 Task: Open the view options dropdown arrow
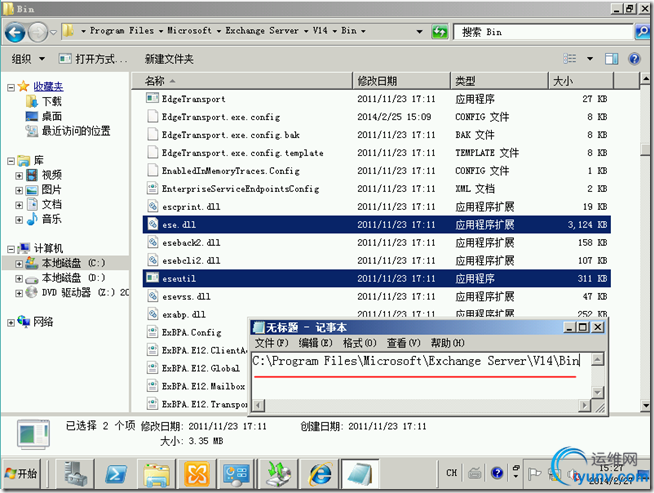pos(590,59)
